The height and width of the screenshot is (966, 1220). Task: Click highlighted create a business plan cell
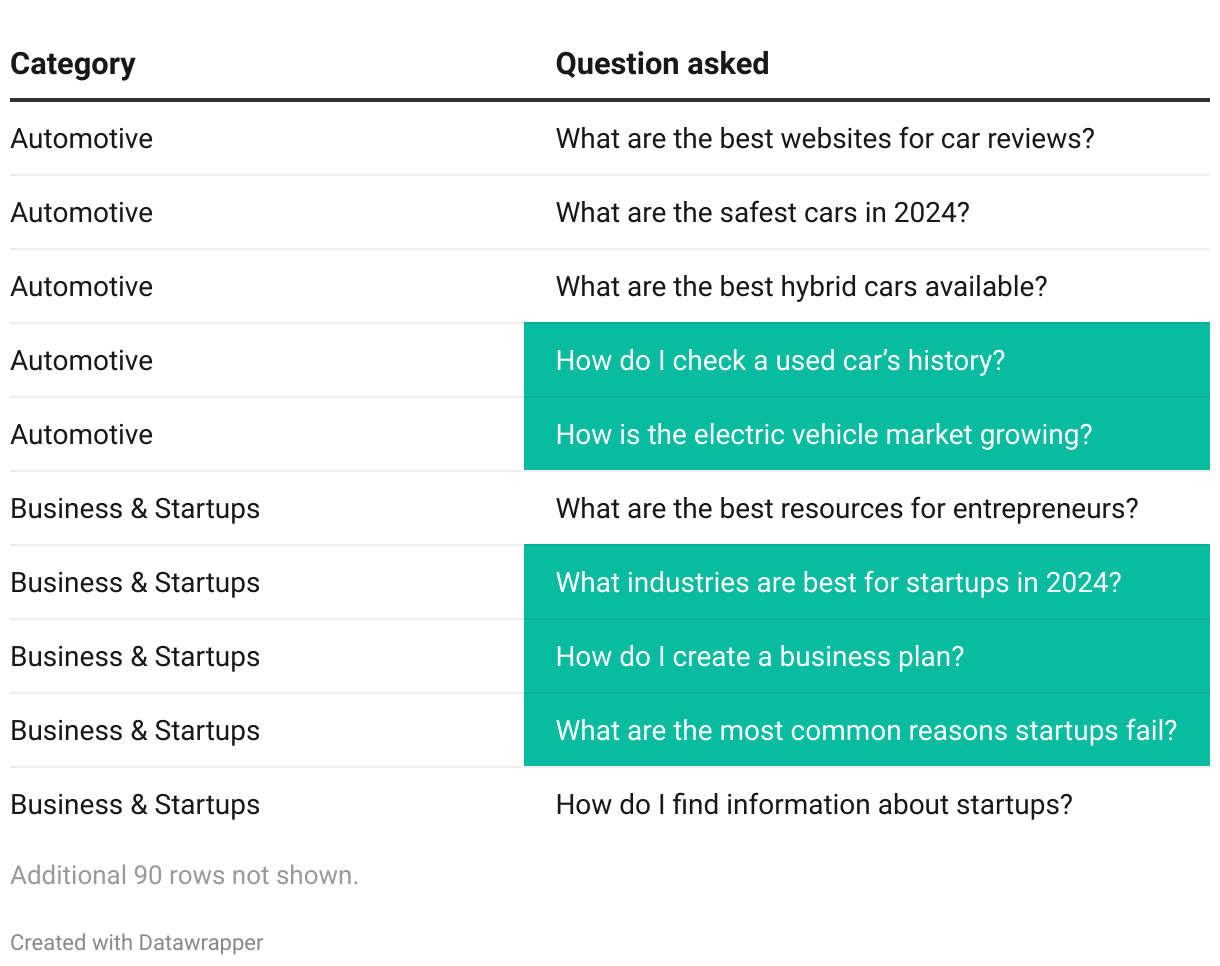point(759,656)
